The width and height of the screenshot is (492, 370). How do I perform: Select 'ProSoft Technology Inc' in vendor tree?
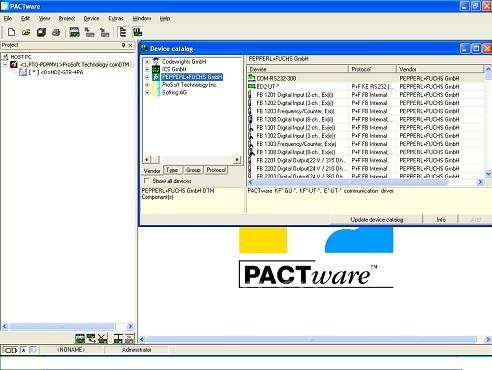pos(189,85)
